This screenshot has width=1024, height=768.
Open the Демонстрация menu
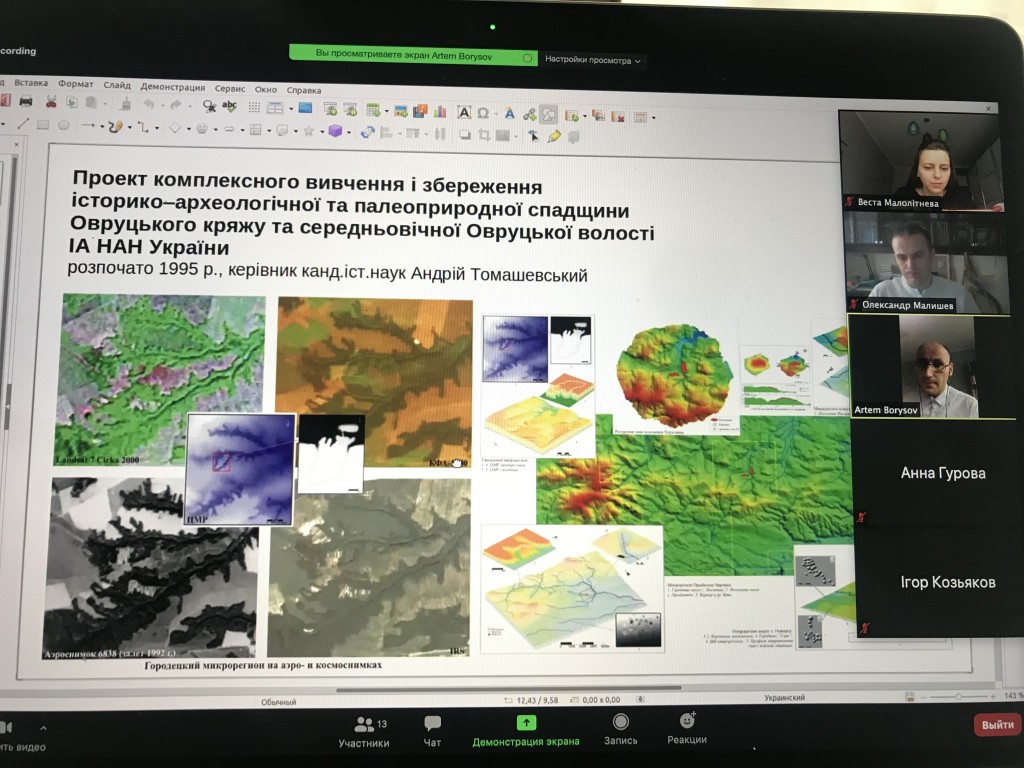173,87
